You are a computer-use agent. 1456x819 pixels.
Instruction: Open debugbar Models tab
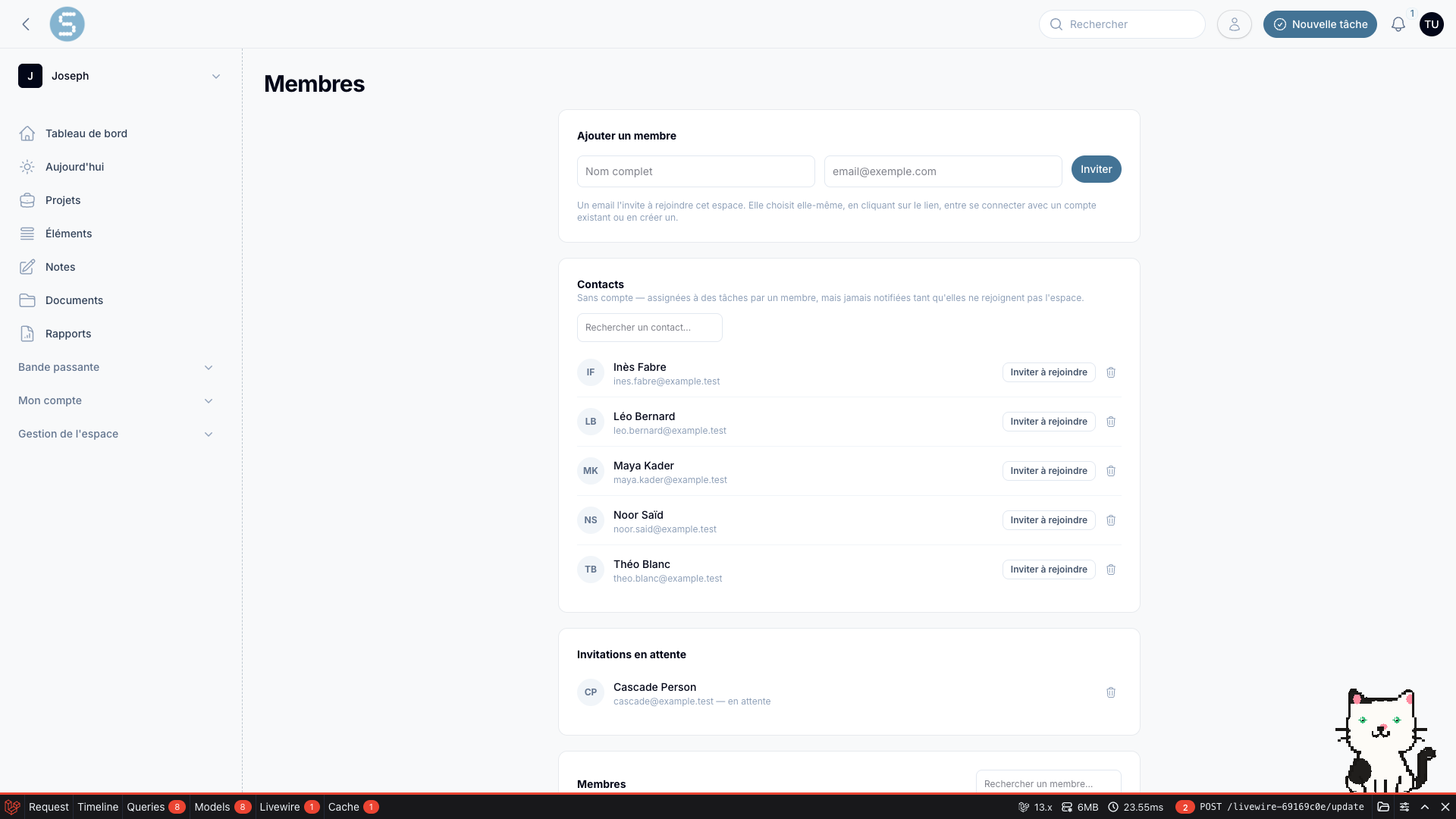pyautogui.click(x=222, y=807)
